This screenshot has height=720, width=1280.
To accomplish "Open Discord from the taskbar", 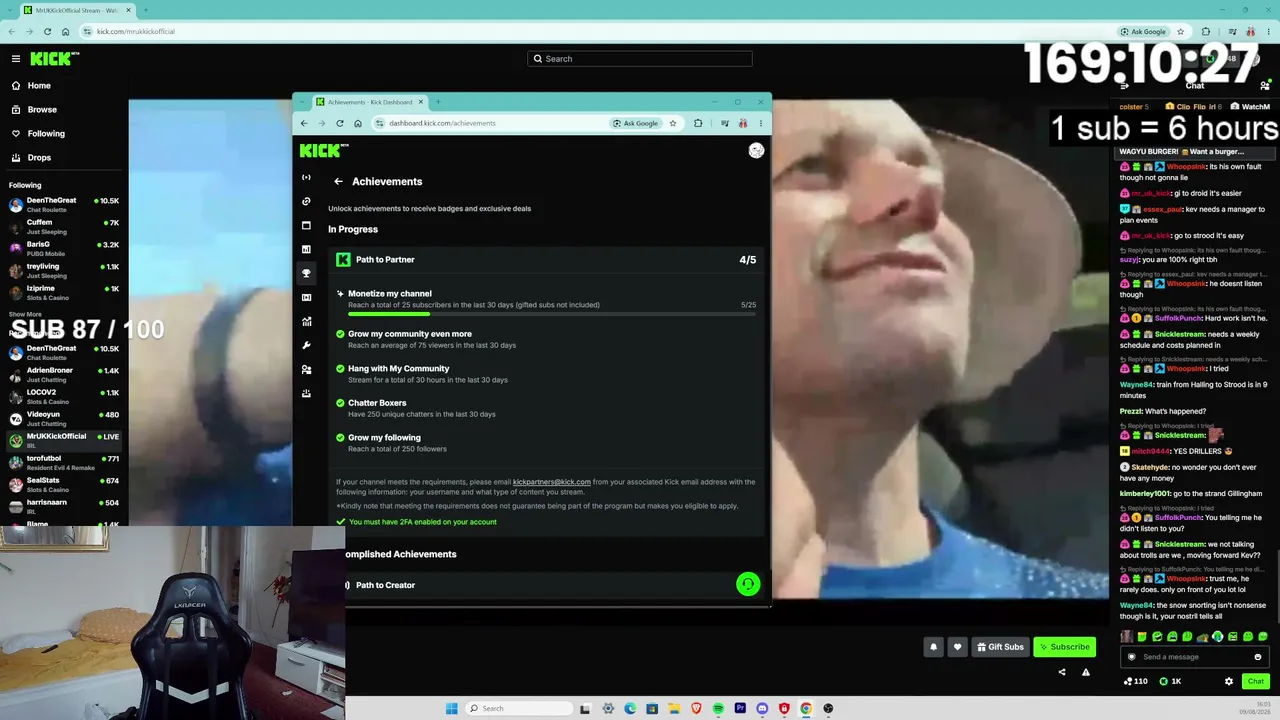I will click(762, 709).
